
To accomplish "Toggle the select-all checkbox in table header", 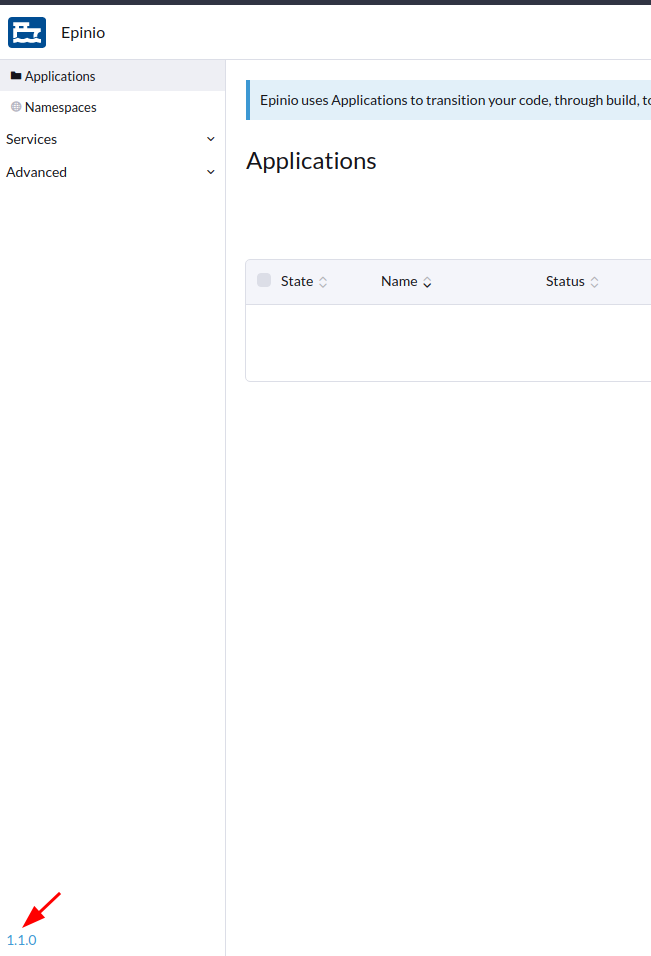I will pos(263,280).
